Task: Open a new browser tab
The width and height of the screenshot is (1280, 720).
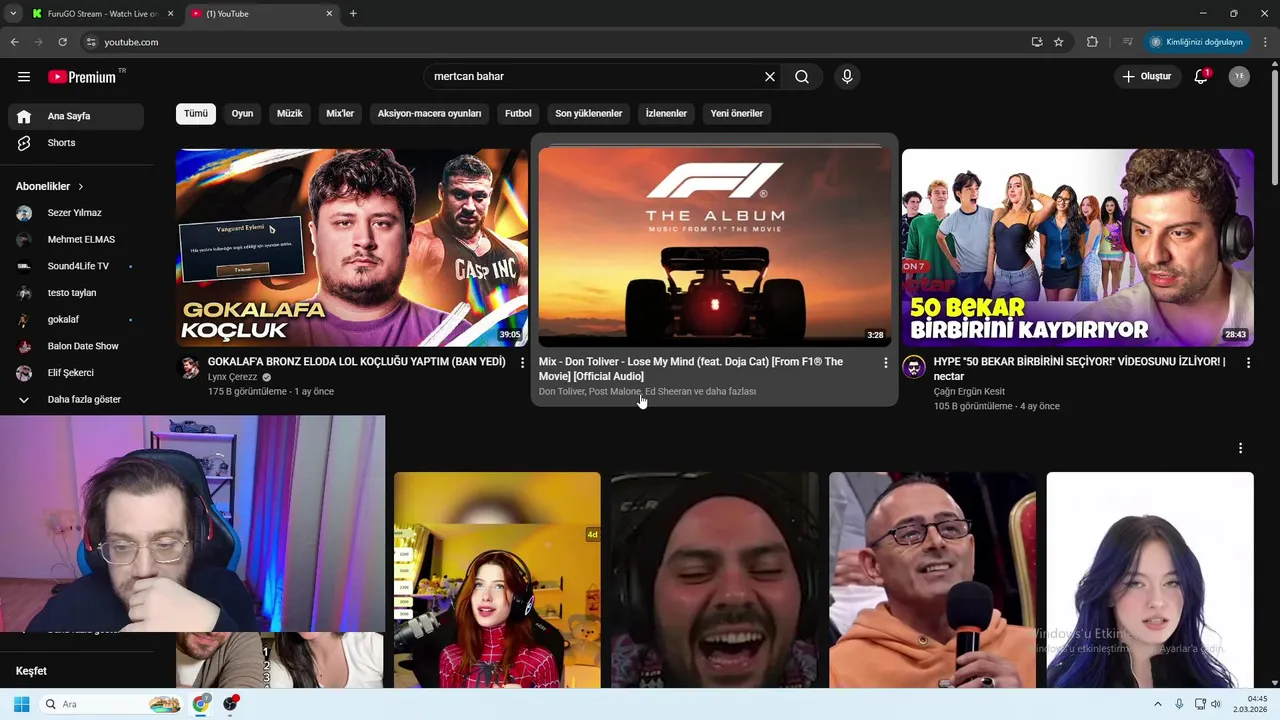Action: (x=353, y=14)
